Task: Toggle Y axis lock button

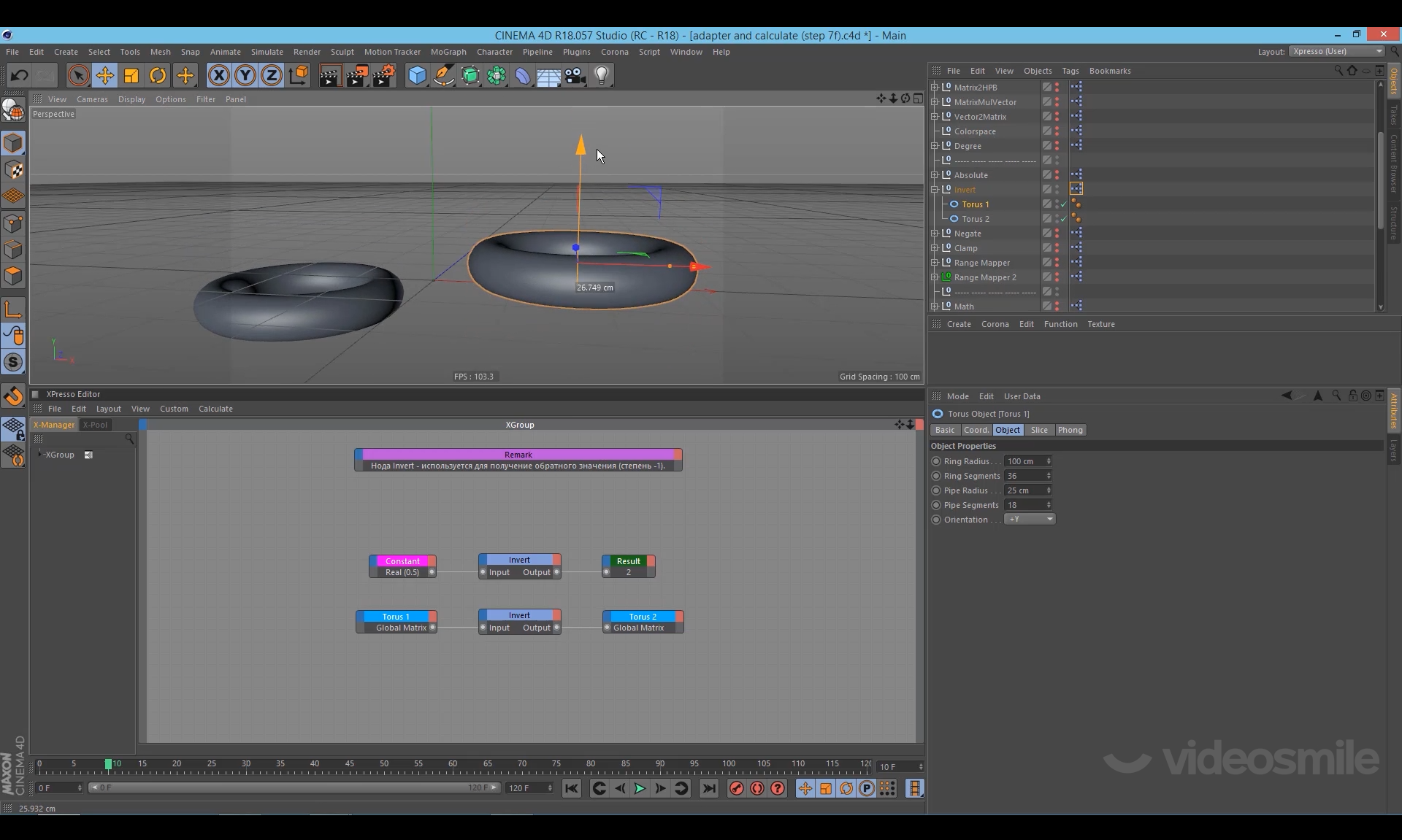Action: [245, 75]
